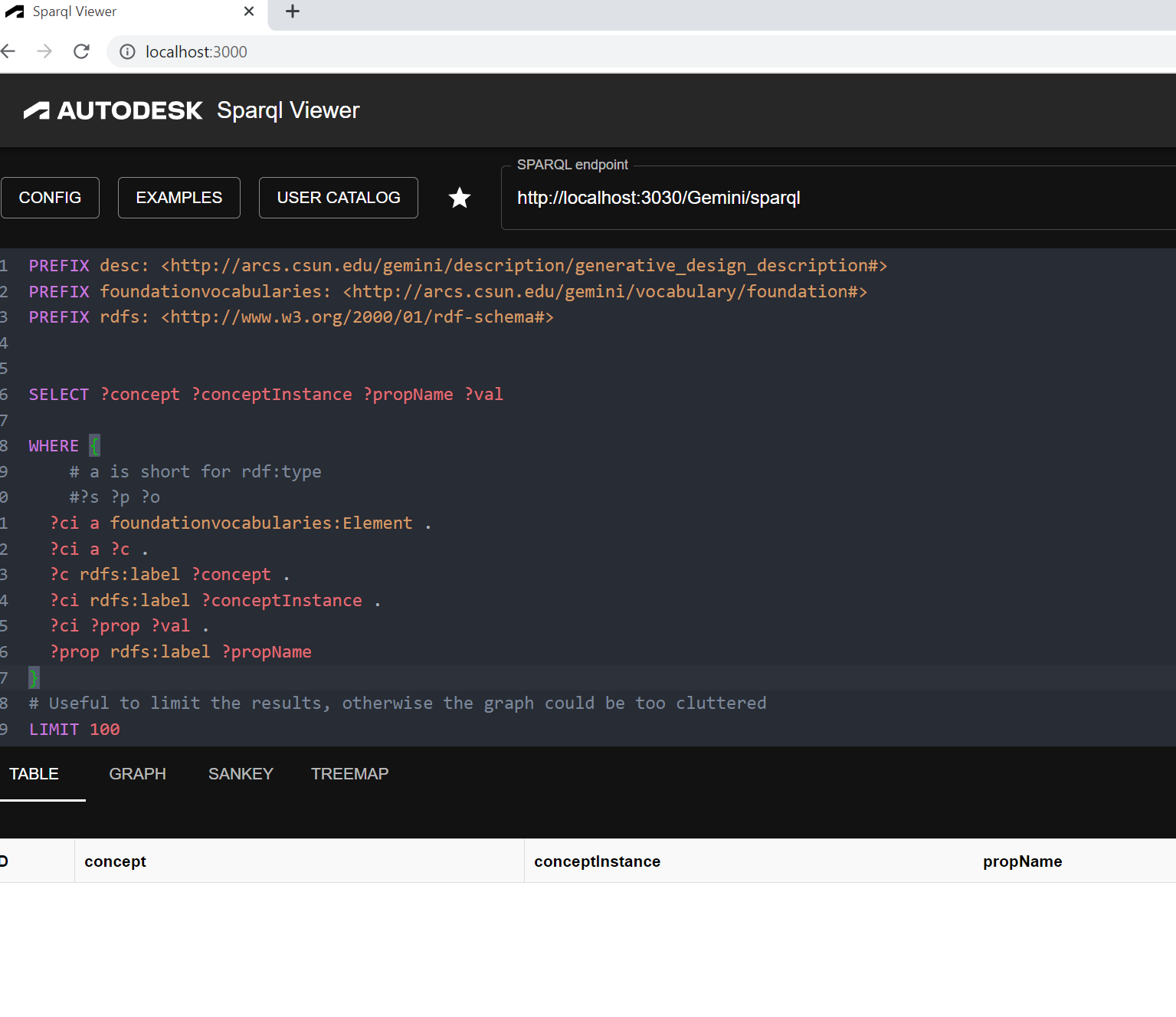
Task: Reload the page with the refresh icon
Action: (81, 51)
